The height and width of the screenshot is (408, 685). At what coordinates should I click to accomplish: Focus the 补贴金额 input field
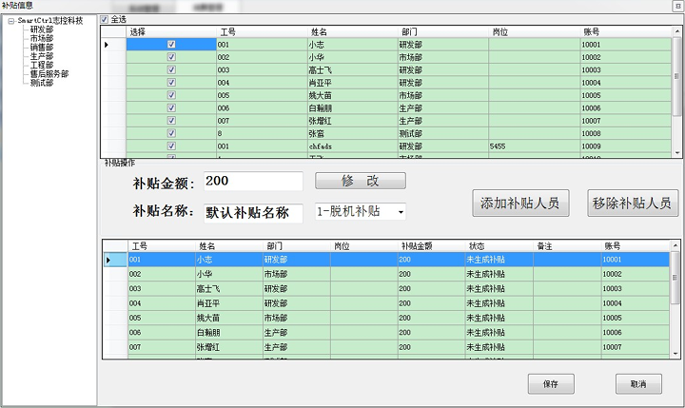pos(252,181)
